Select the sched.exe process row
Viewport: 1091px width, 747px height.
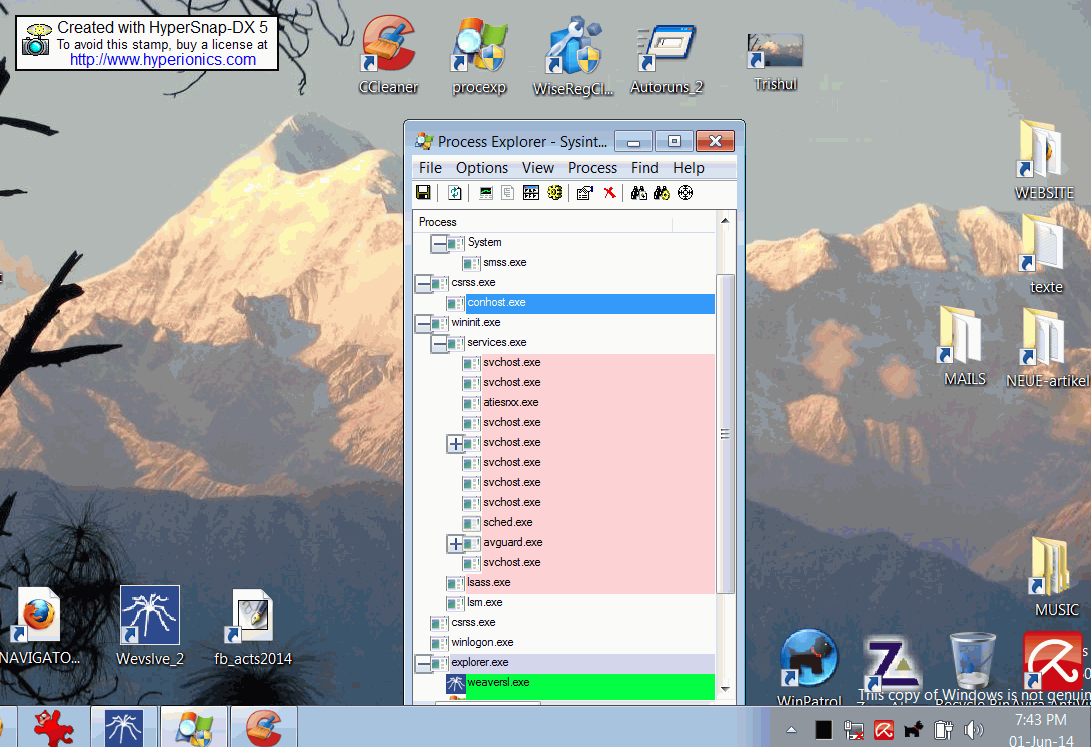[564, 522]
